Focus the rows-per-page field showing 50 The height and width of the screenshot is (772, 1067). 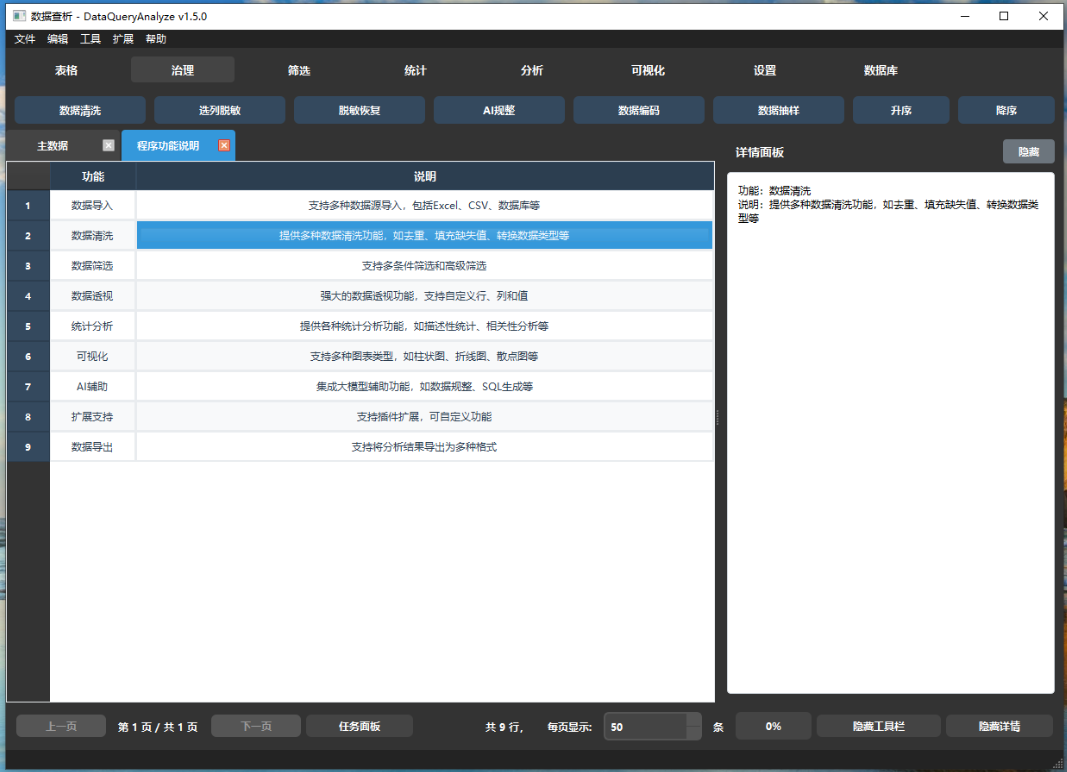click(x=645, y=727)
